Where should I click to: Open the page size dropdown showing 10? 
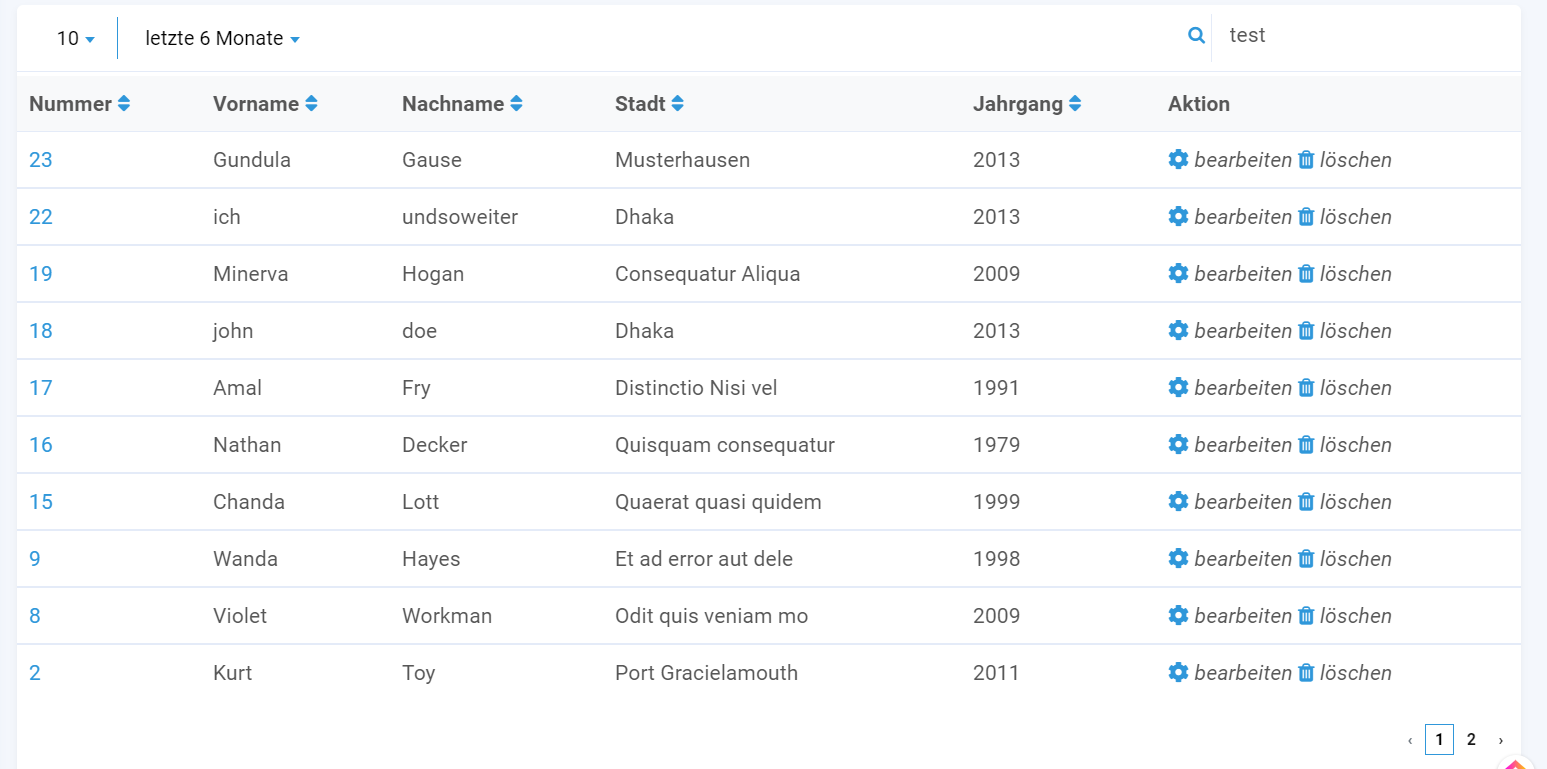[74, 37]
